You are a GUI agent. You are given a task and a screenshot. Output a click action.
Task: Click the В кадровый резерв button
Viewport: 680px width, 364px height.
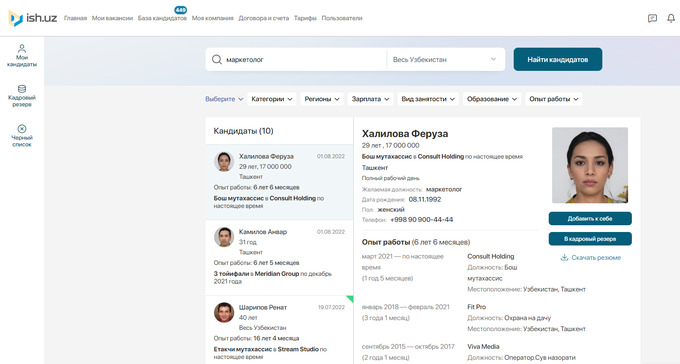click(590, 239)
